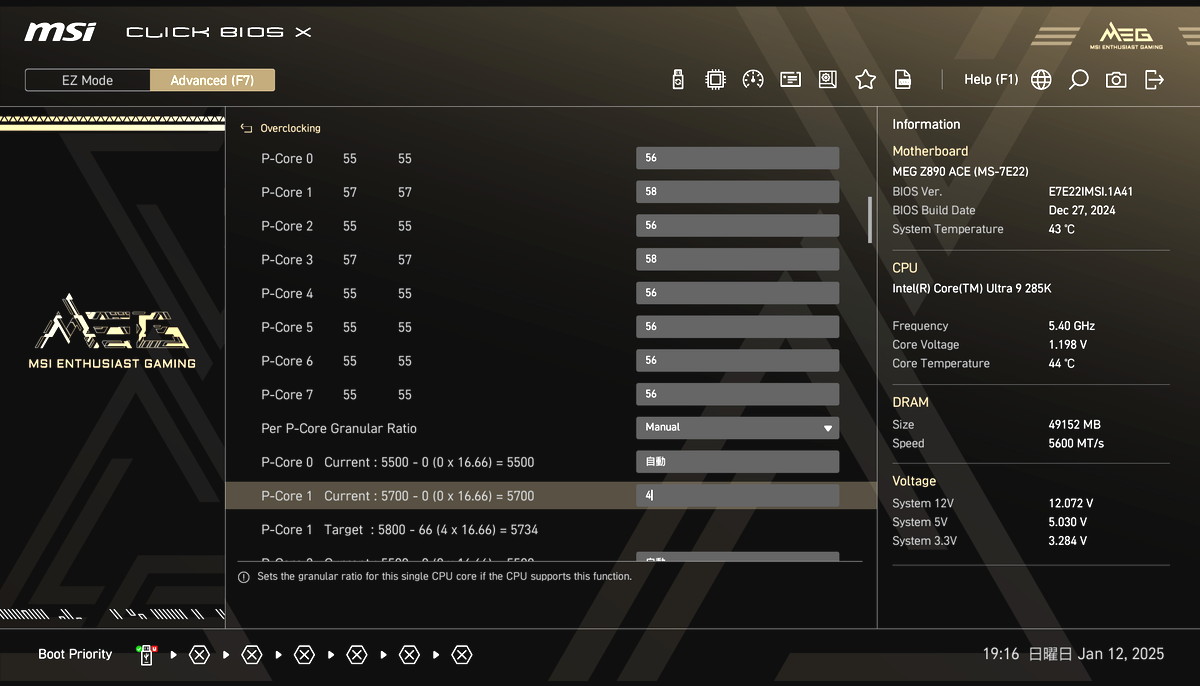The height and width of the screenshot is (686, 1200).
Task: Click the P-Core 5 ratio field
Action: [737, 327]
